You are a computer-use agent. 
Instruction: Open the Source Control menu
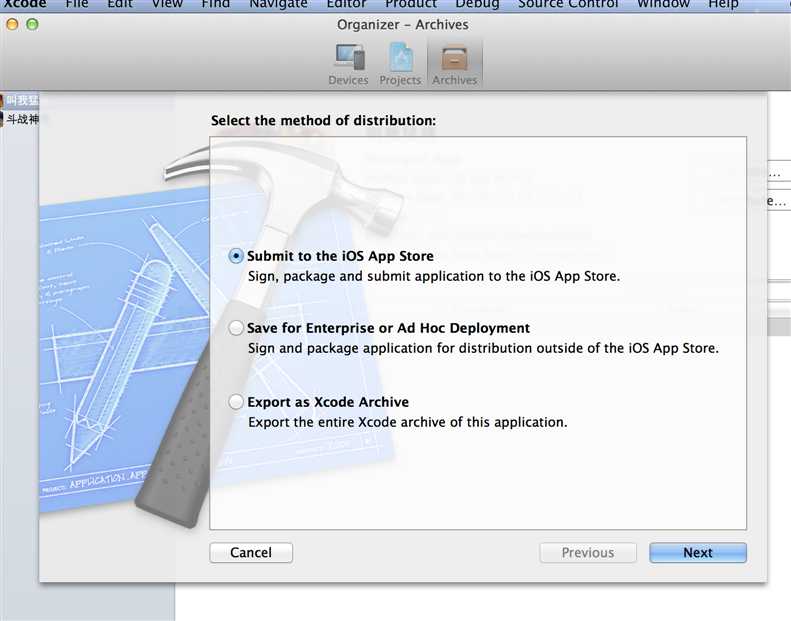coord(568,4)
